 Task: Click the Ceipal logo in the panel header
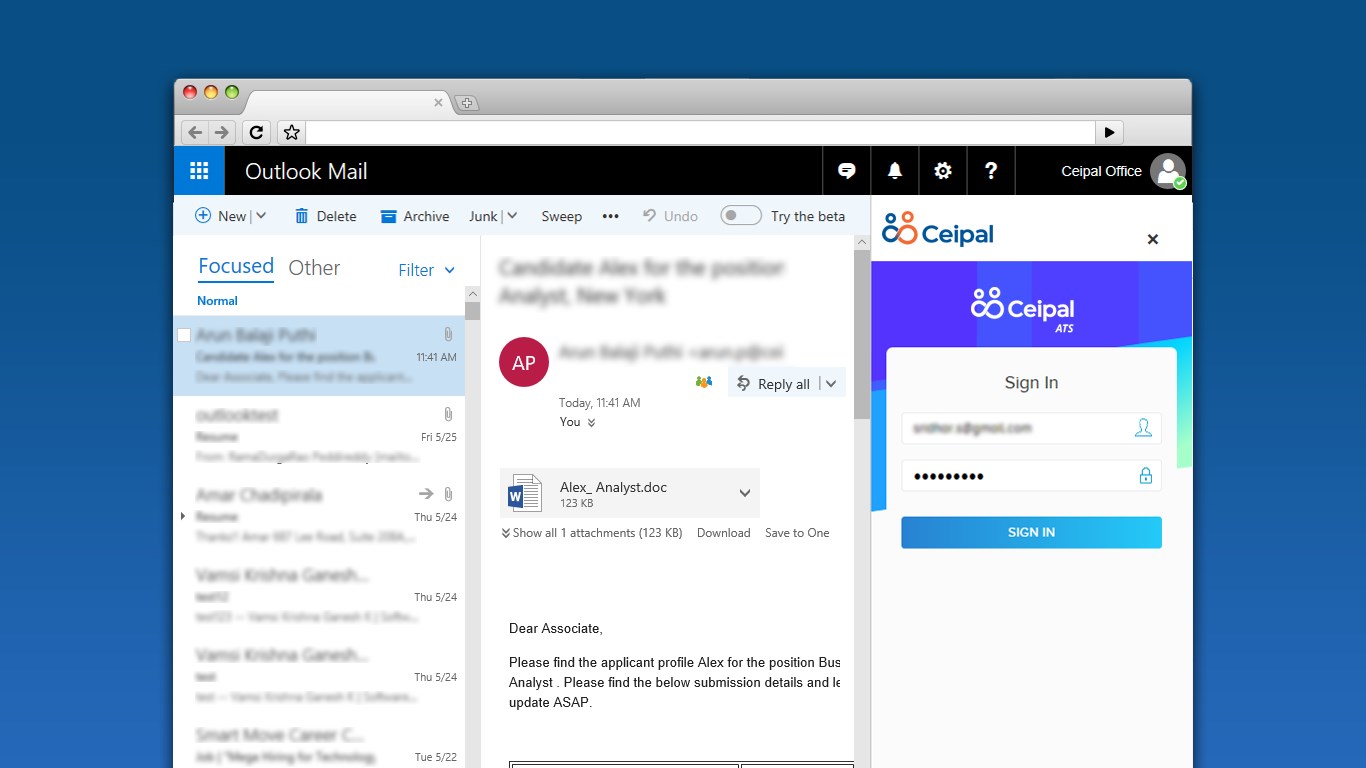(938, 229)
